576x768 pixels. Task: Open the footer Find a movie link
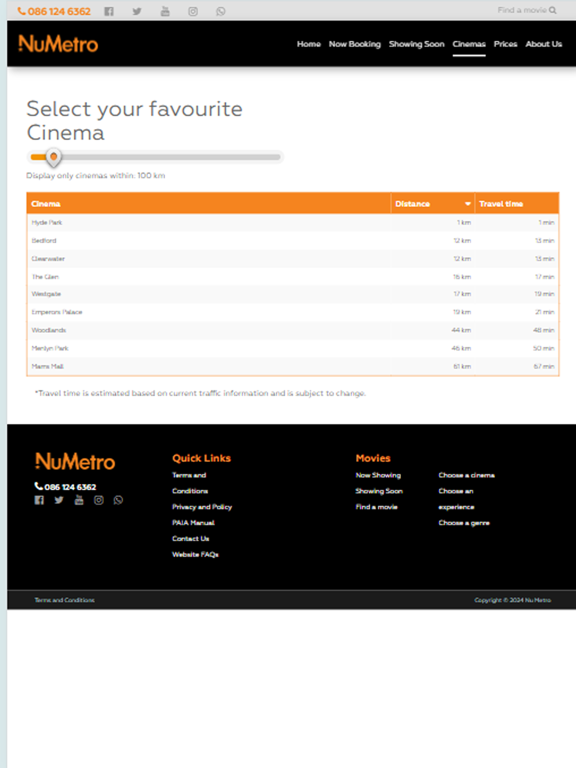coord(377,507)
